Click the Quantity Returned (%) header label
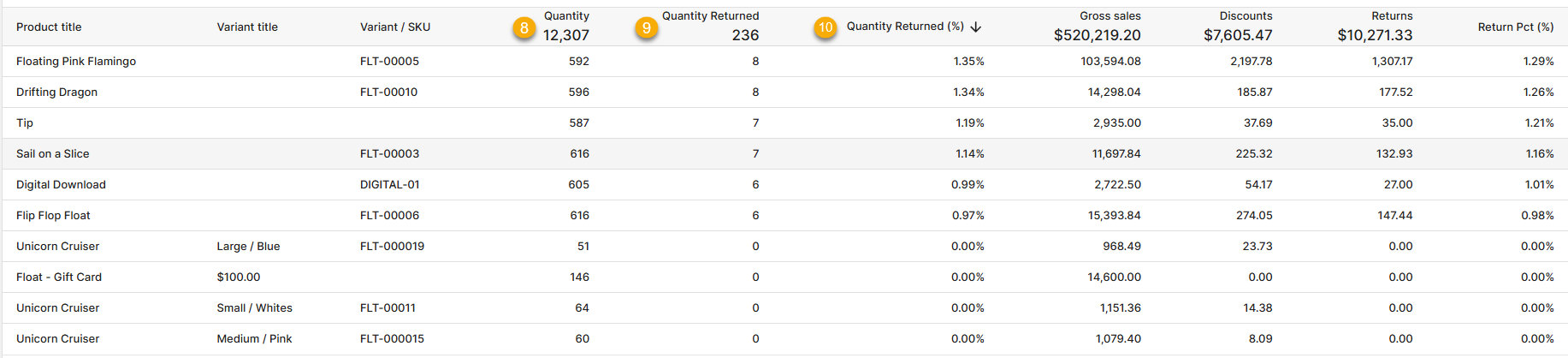 [x=905, y=27]
